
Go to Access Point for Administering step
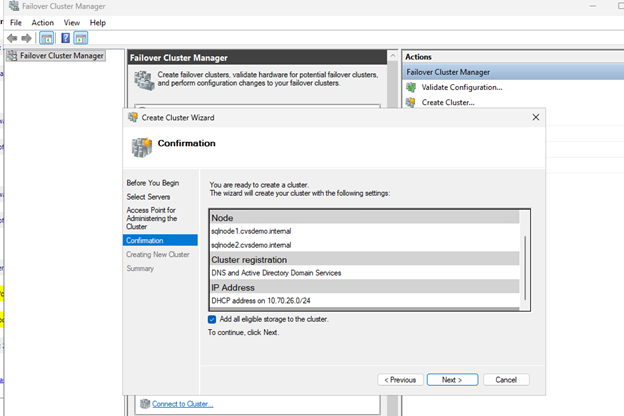(152, 218)
